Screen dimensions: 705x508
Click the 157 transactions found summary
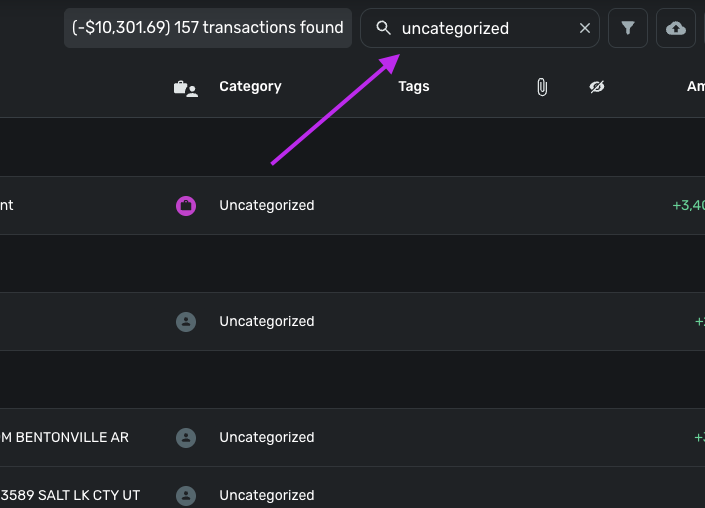pos(208,28)
